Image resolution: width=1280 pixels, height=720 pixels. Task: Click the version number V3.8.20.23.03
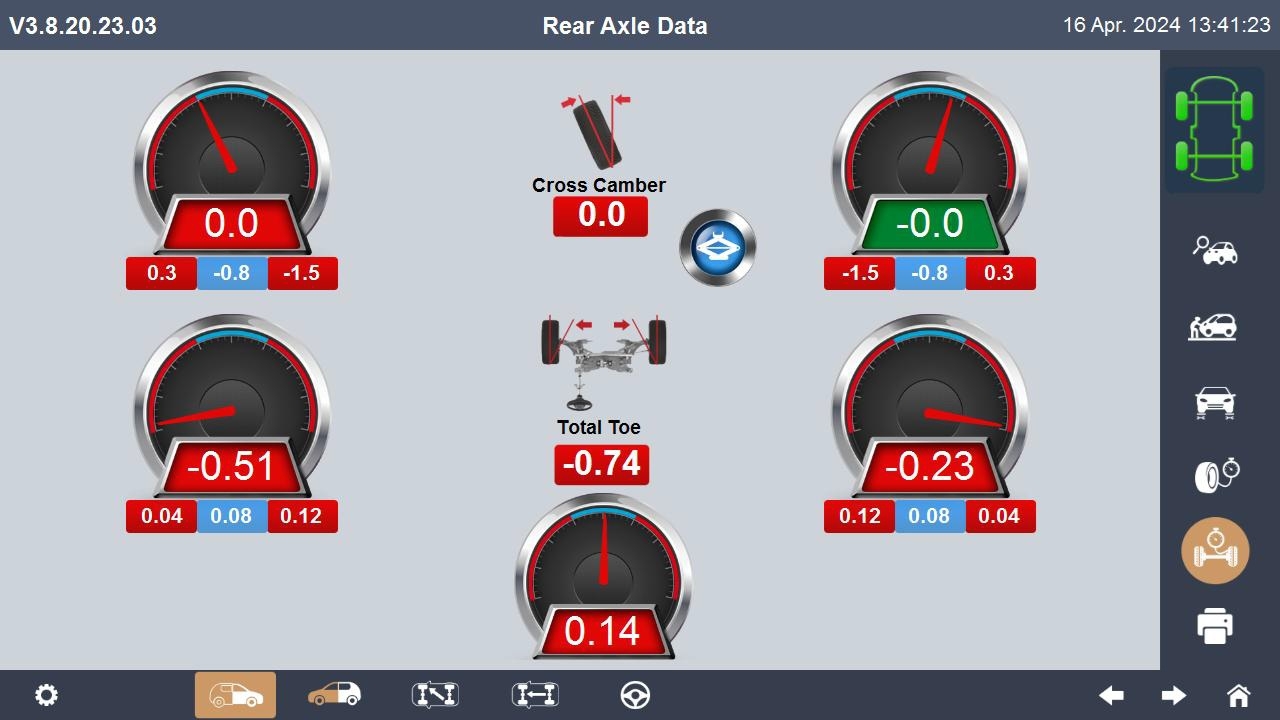point(83,26)
